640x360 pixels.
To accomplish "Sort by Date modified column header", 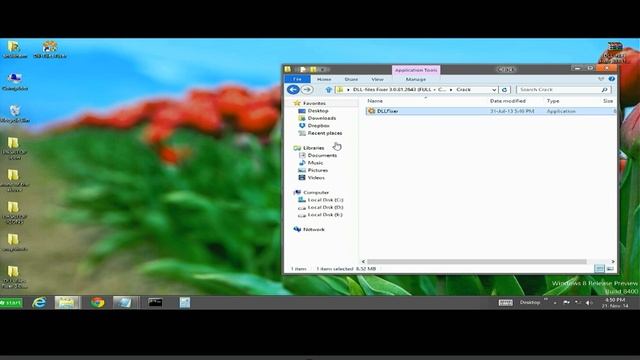I will click(507, 101).
